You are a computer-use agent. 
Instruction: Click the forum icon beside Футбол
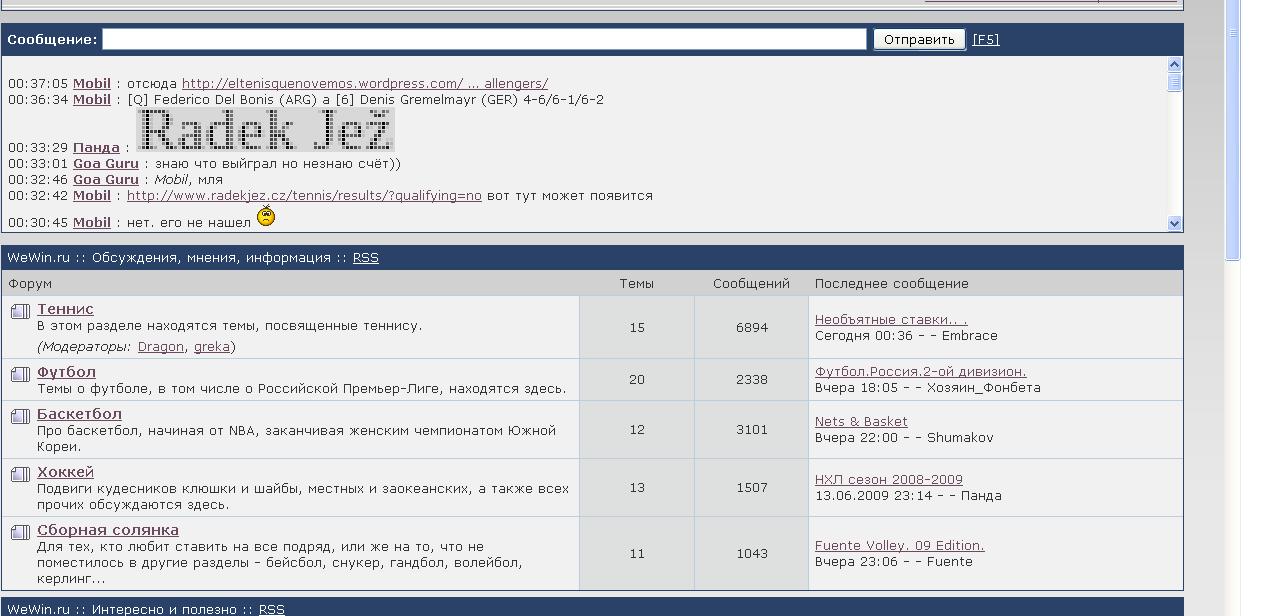point(20,374)
